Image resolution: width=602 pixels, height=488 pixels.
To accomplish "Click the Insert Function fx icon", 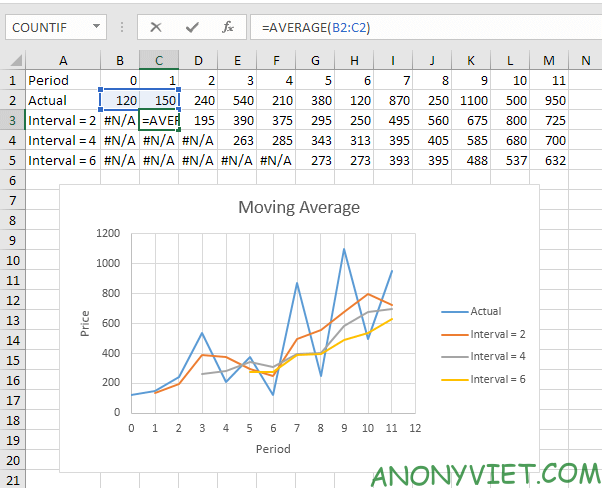I will coord(228,27).
